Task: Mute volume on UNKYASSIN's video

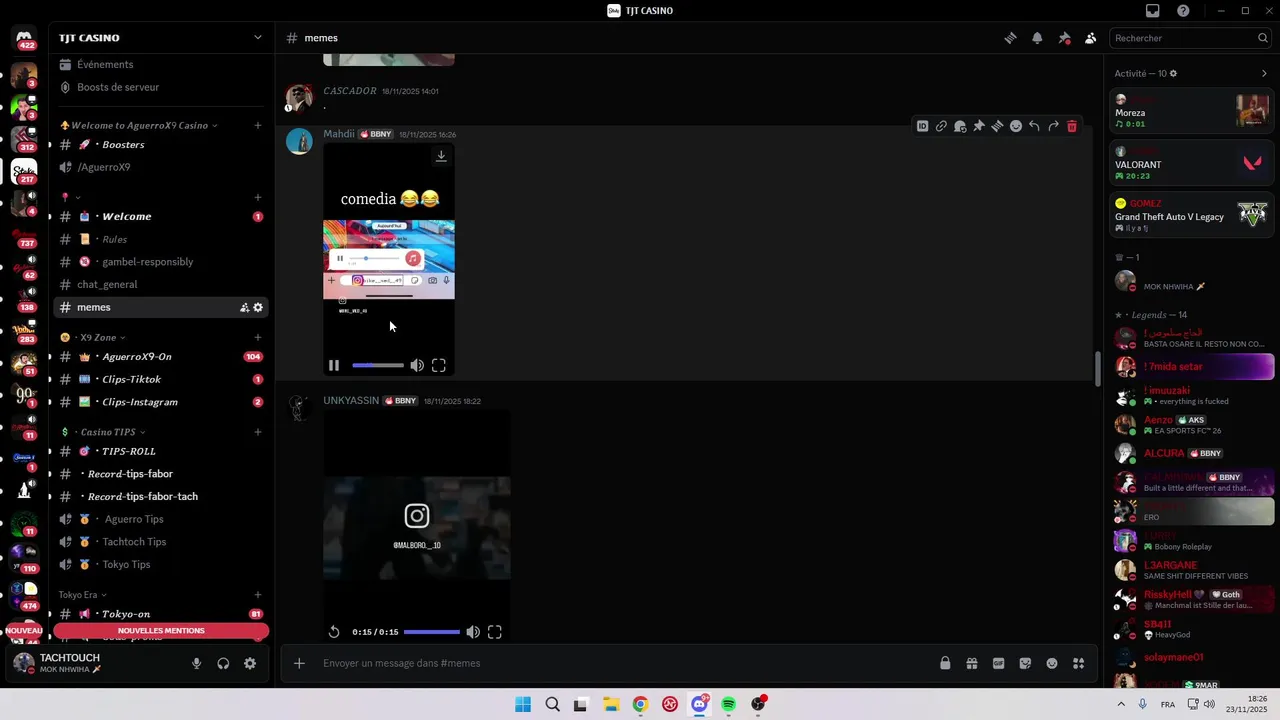Action: pos(473,632)
